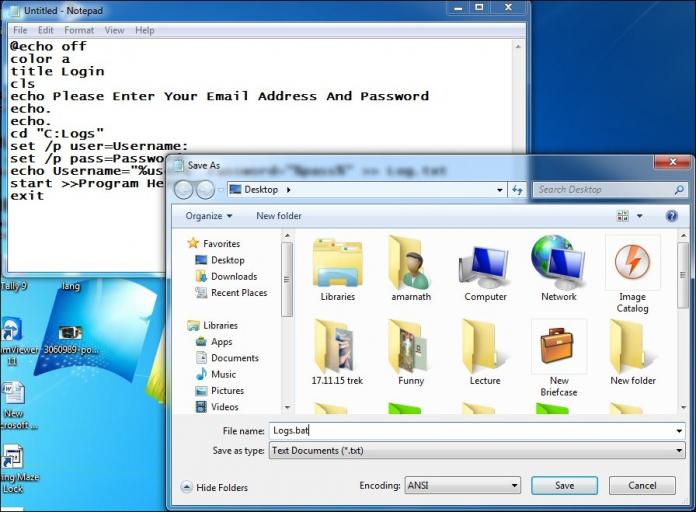
Task: Click the 'exit' line in Notepad
Action: point(27,195)
